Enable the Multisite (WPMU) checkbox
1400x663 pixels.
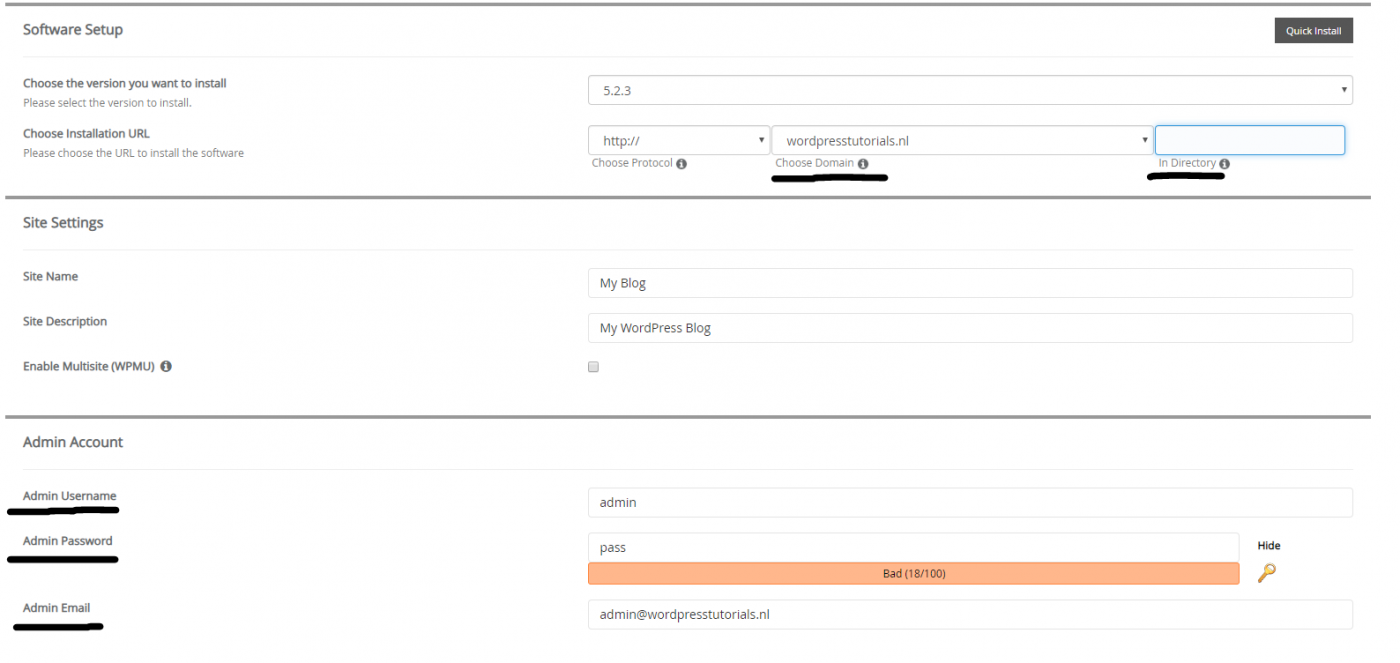(593, 367)
